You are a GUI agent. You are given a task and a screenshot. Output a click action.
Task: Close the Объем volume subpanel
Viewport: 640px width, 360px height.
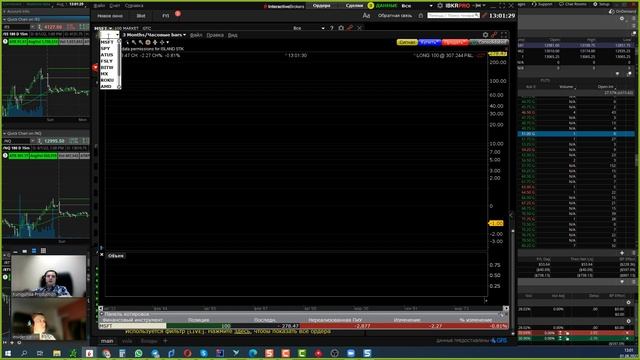click(102, 255)
